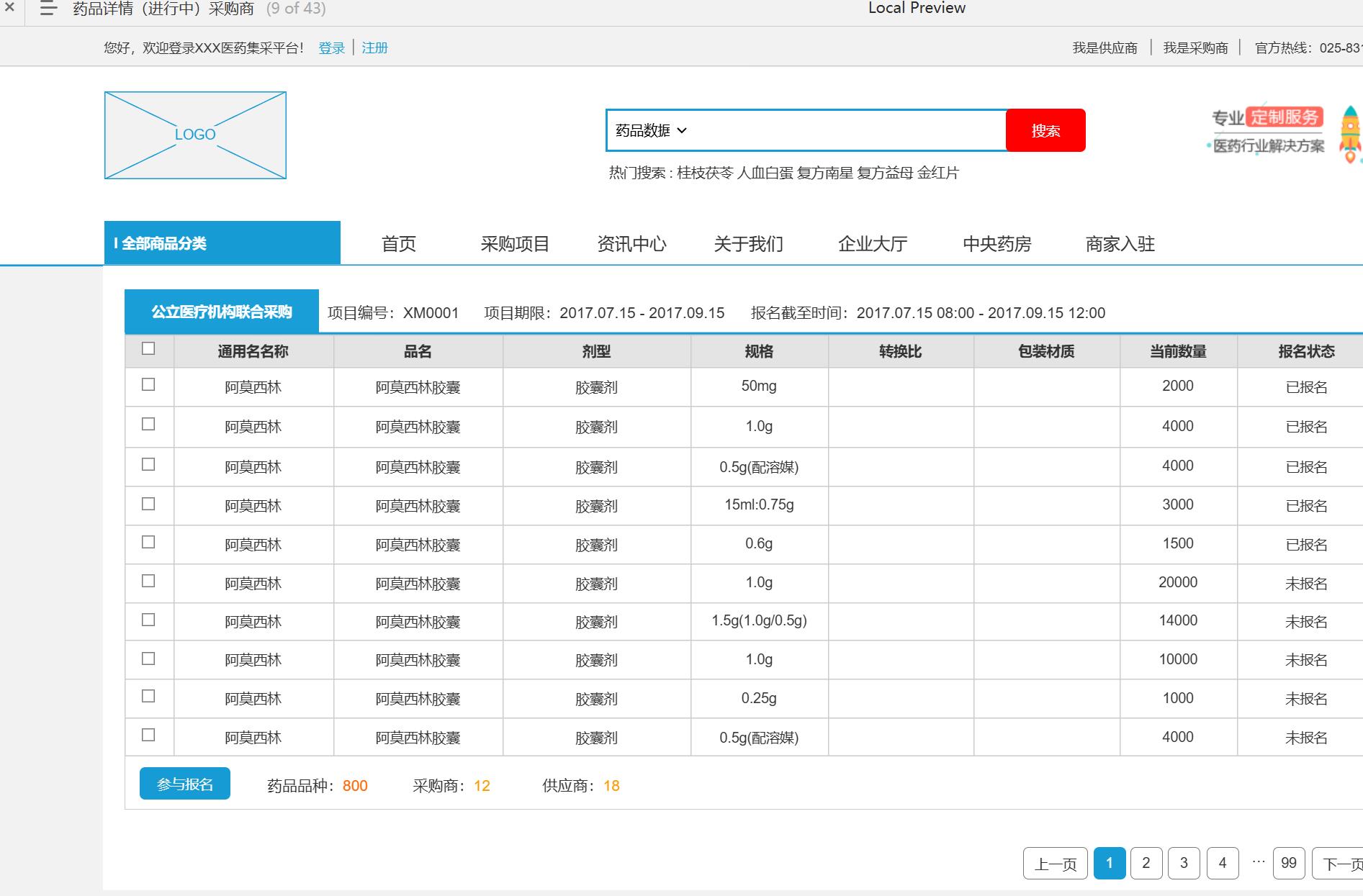Click the 登录 link

click(332, 47)
